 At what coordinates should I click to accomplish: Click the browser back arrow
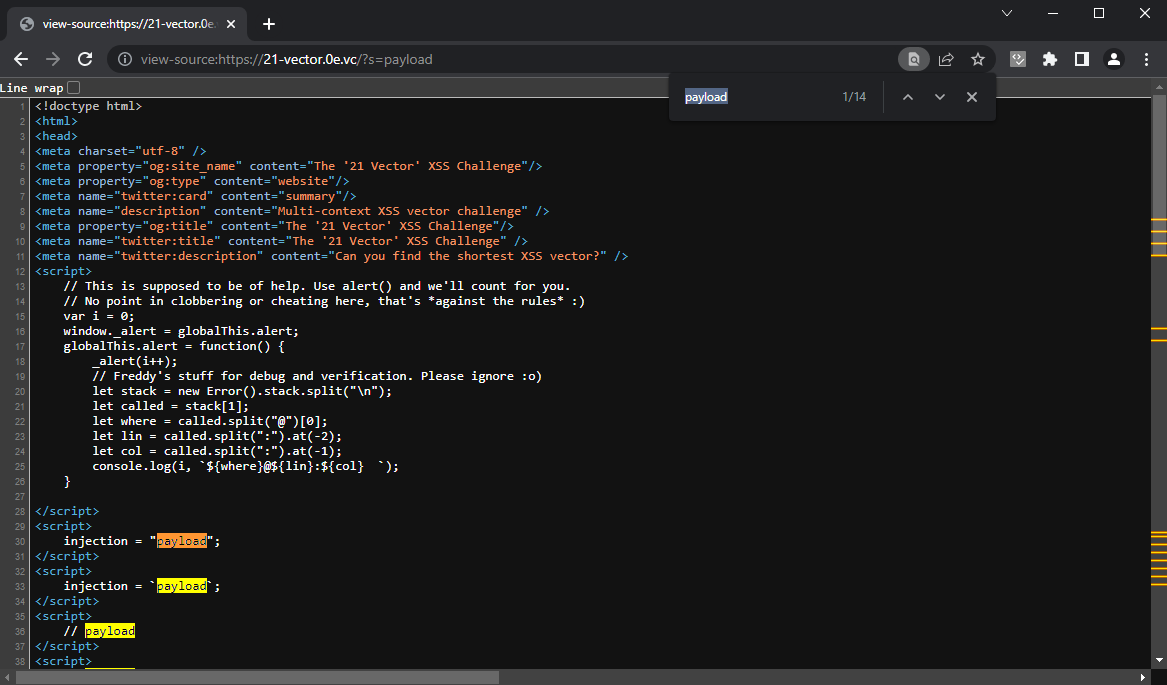click(x=21, y=59)
